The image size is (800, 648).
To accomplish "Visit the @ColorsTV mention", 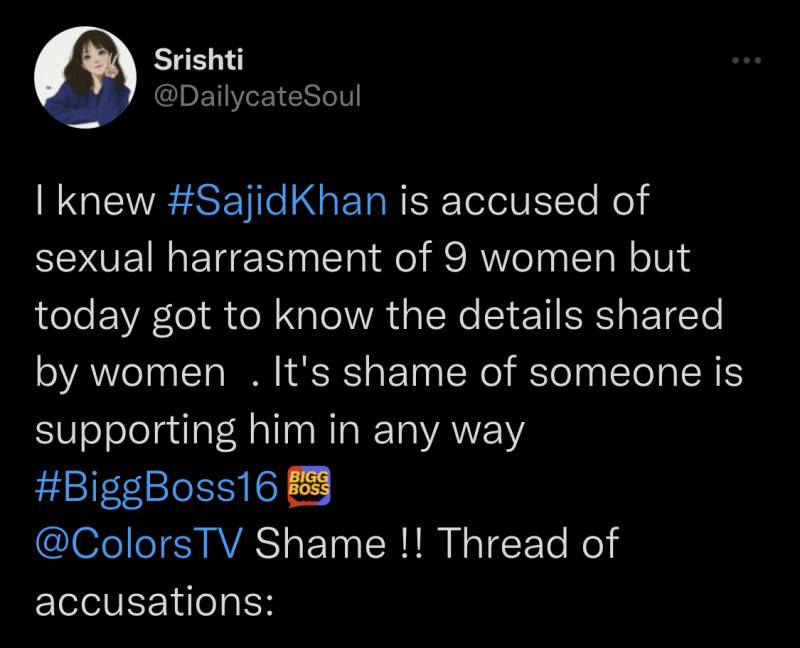I will tap(140, 545).
